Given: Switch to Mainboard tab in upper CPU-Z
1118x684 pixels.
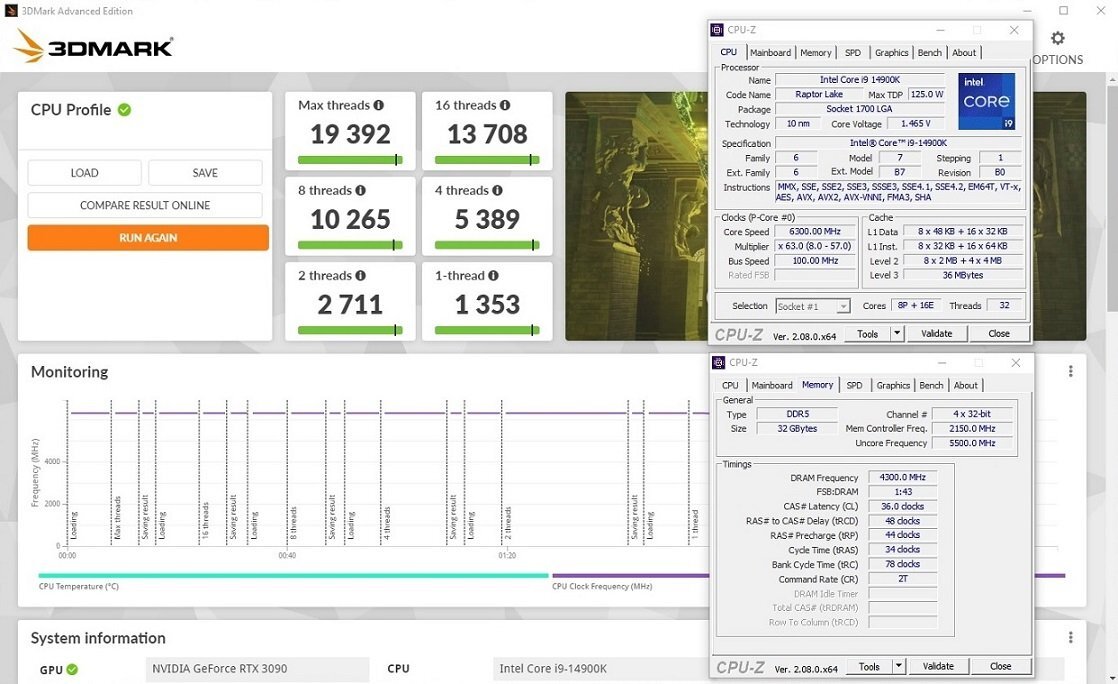Looking at the screenshot, I should tap(770, 53).
